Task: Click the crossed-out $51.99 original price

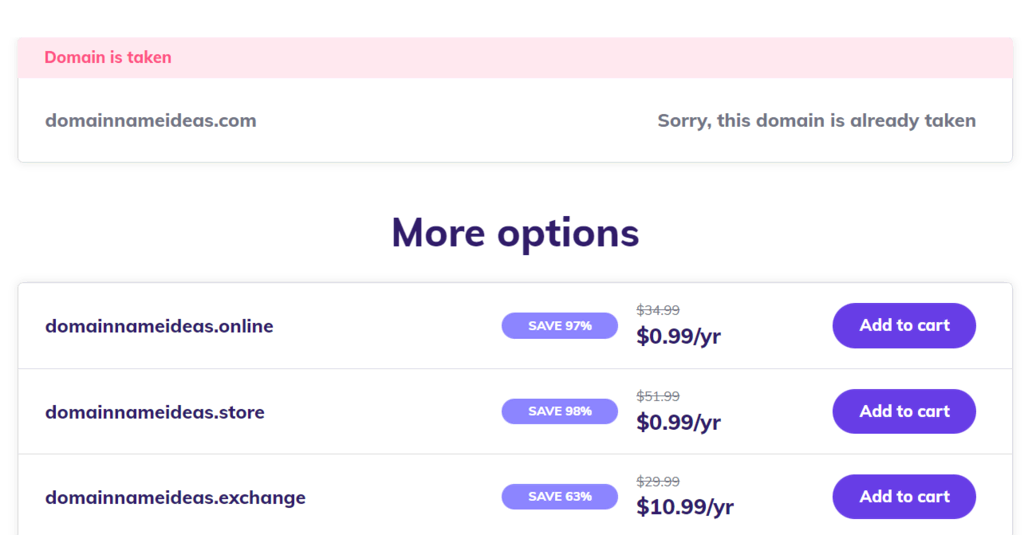Action: [658, 396]
